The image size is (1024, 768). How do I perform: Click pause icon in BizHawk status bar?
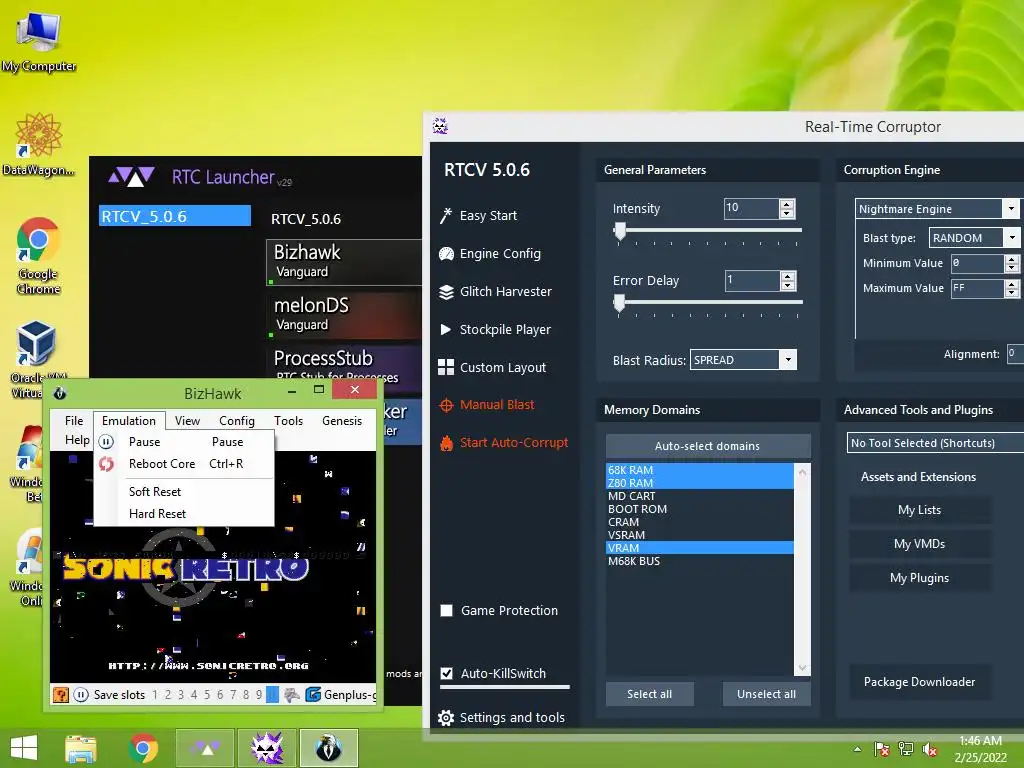coord(81,695)
